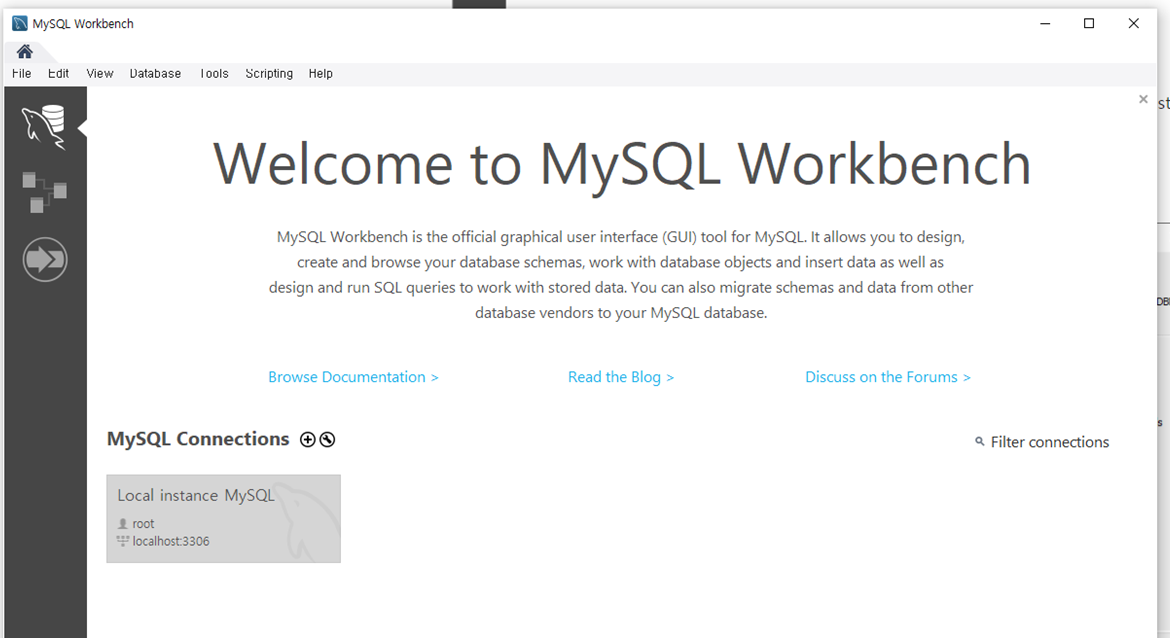Open the View menu
This screenshot has width=1170, height=638.
tap(99, 73)
